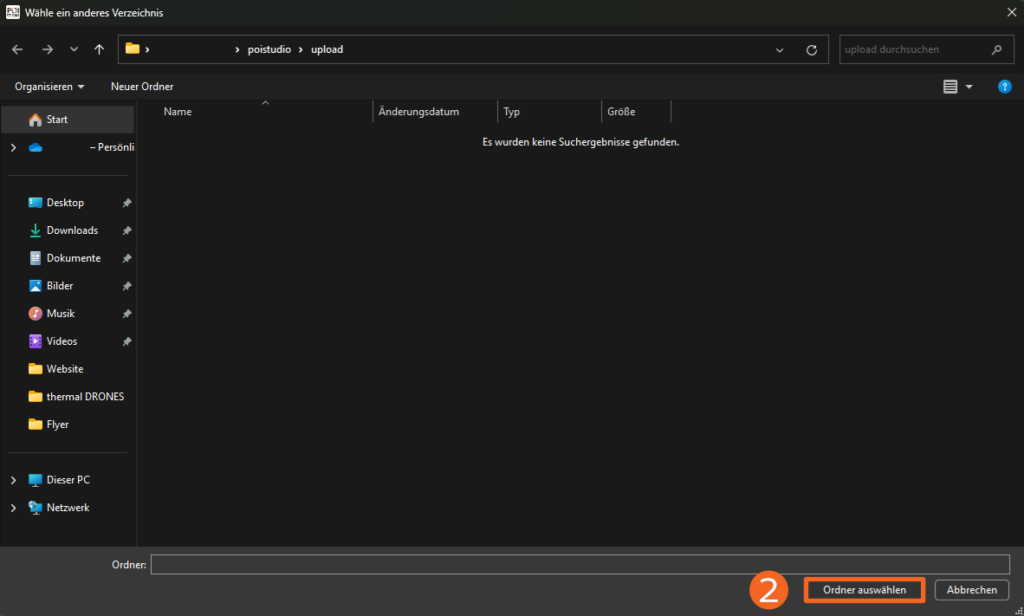Screen dimensions: 1024x616
Task: Expand the Dieser PC tree node
Action: (13, 480)
